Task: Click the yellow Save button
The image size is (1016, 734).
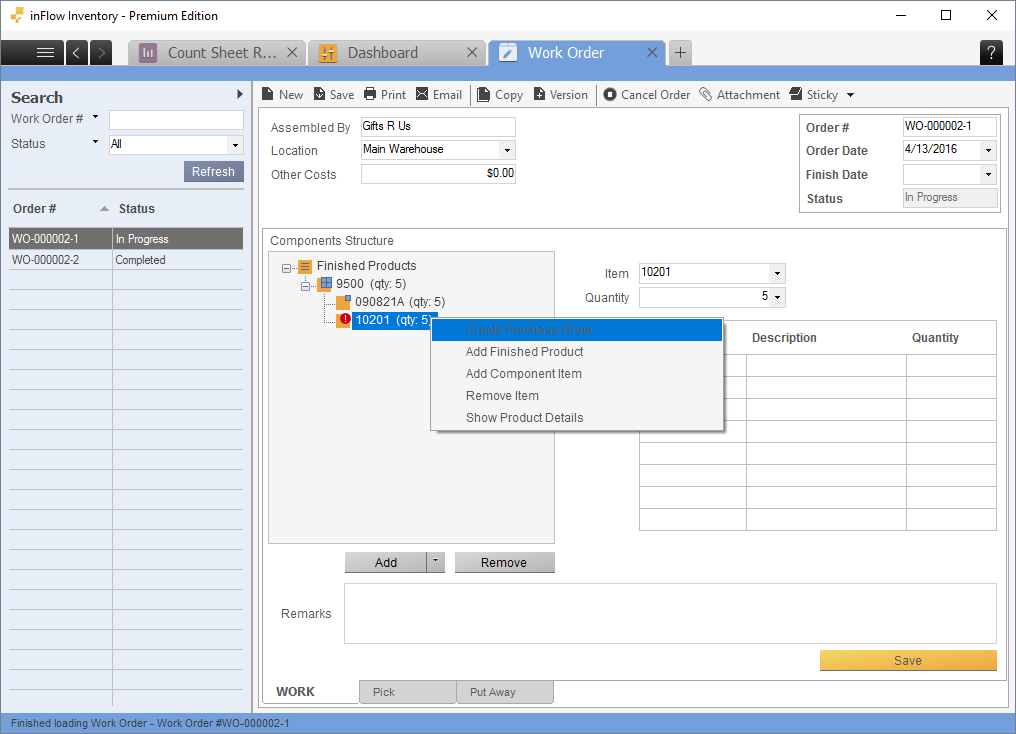Action: click(x=908, y=660)
